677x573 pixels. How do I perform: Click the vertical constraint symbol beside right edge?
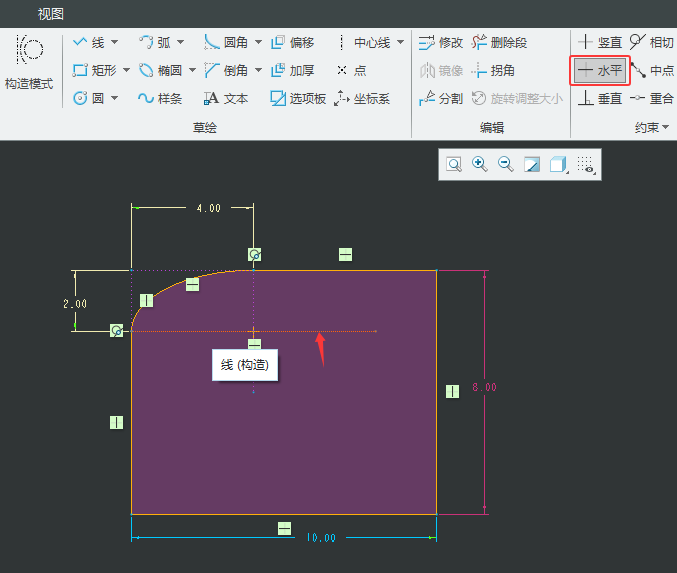pos(452,392)
